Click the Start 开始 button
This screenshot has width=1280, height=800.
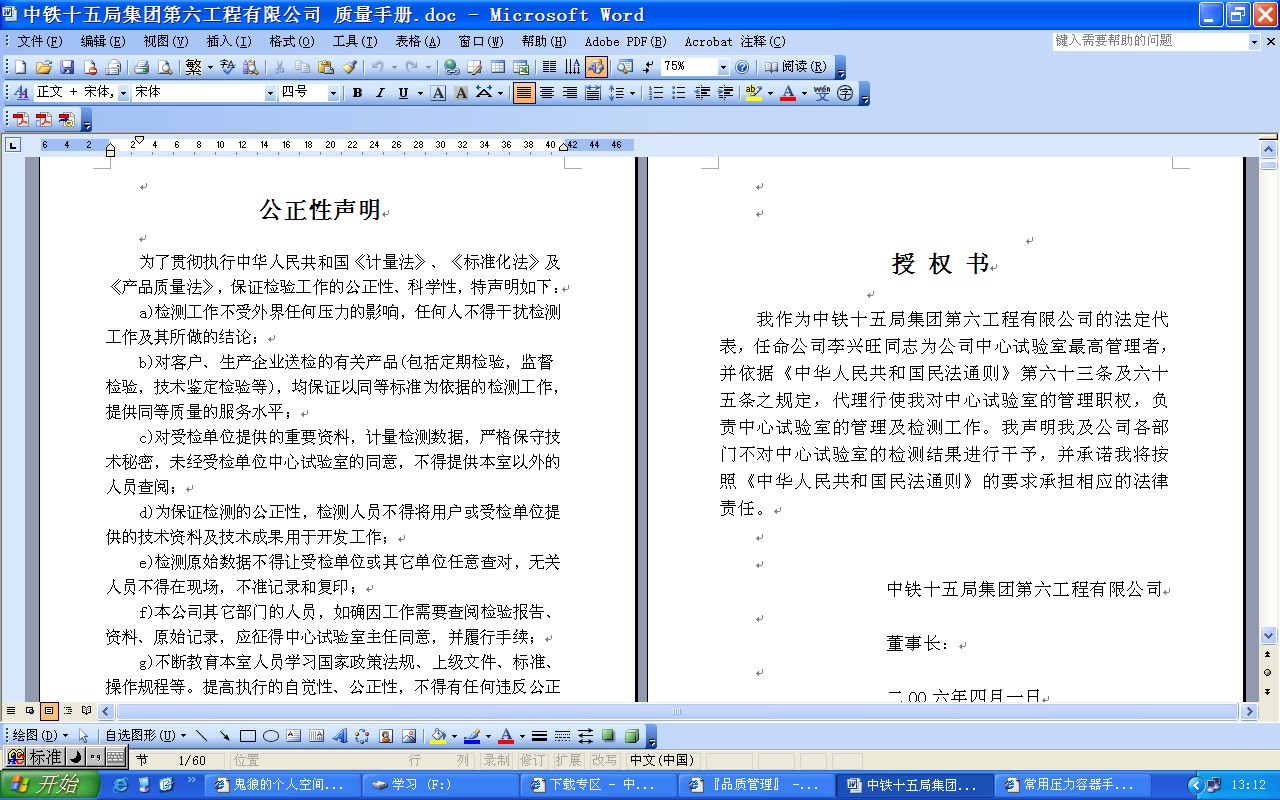pyautogui.click(x=50, y=785)
